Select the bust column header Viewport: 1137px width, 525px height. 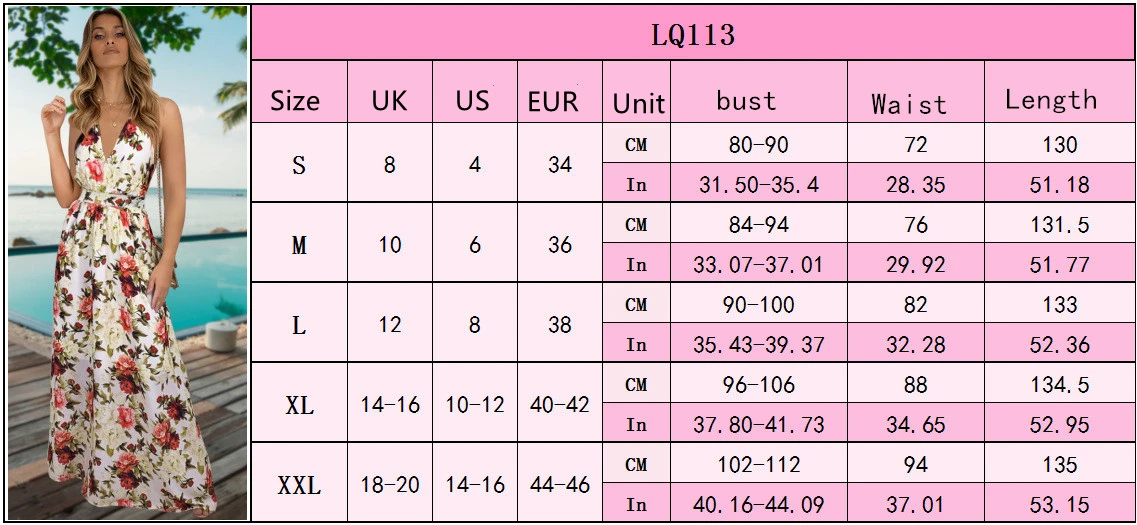(746, 101)
